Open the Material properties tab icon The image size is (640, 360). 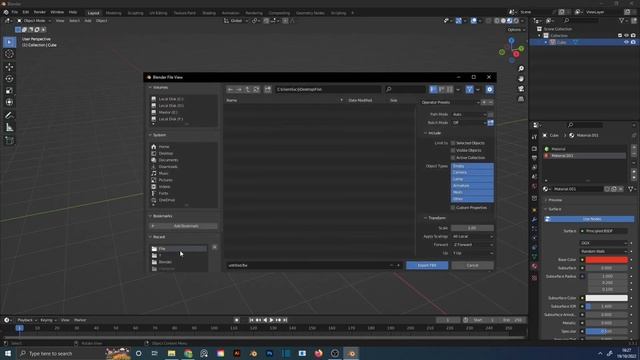[x=535, y=266]
